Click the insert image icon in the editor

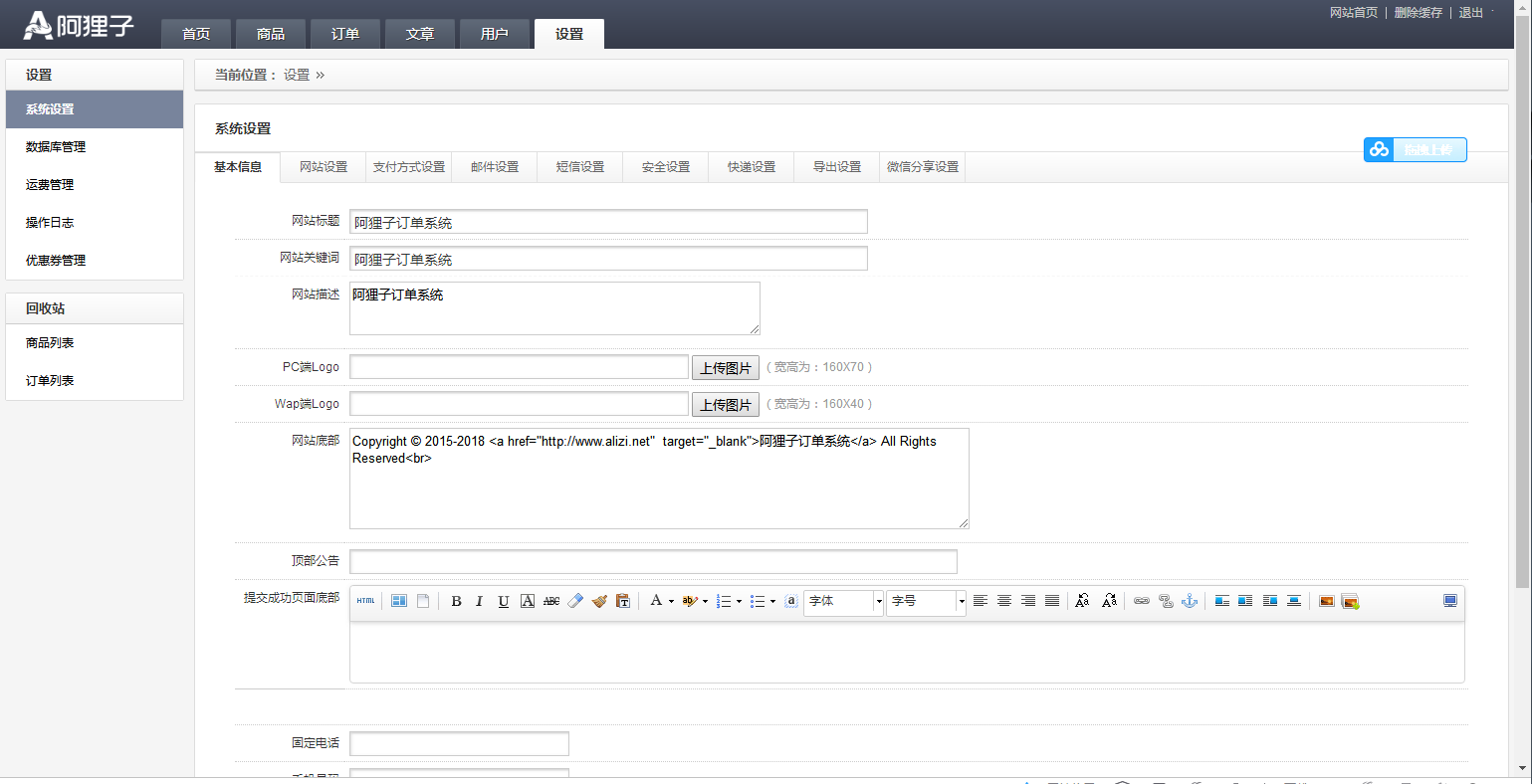pyautogui.click(x=1326, y=601)
